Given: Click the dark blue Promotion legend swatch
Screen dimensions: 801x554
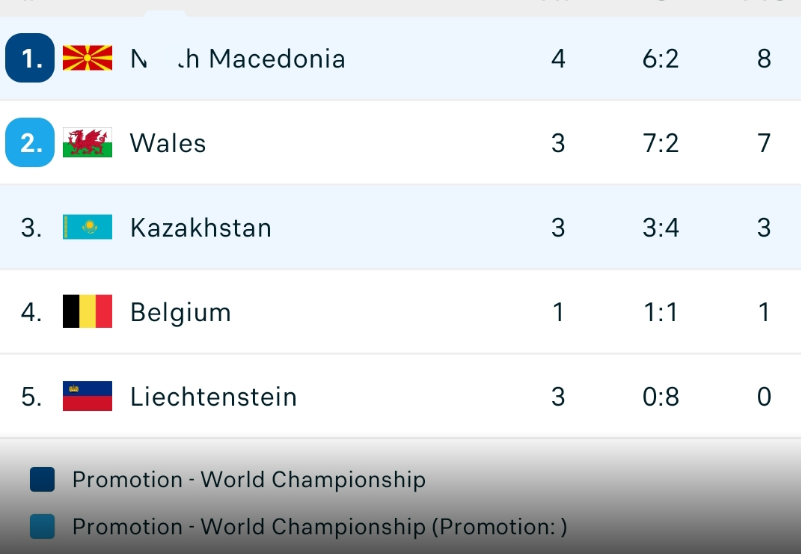Looking at the screenshot, I should tap(43, 480).
